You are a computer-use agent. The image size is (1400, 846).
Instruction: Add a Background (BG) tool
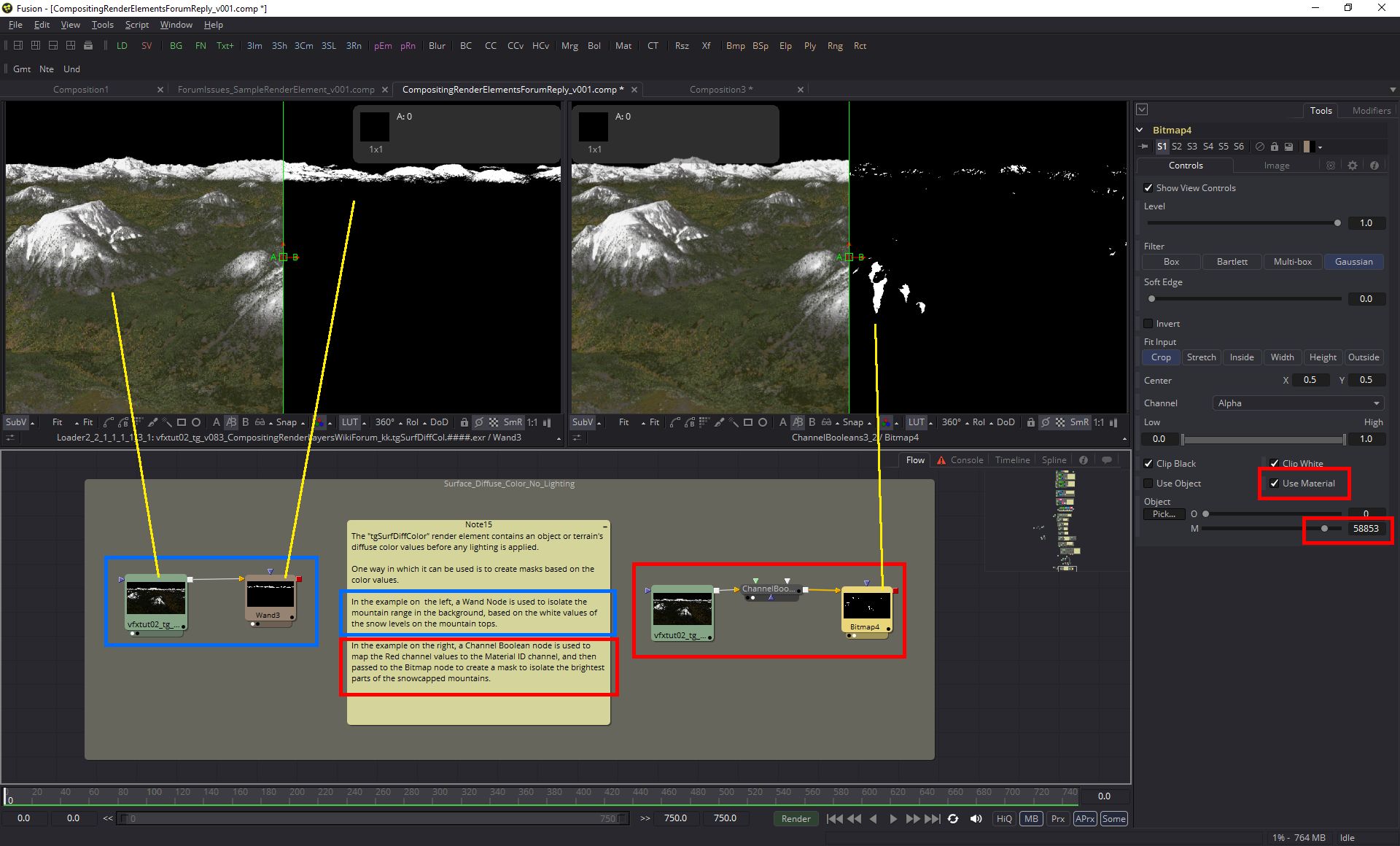[176, 45]
